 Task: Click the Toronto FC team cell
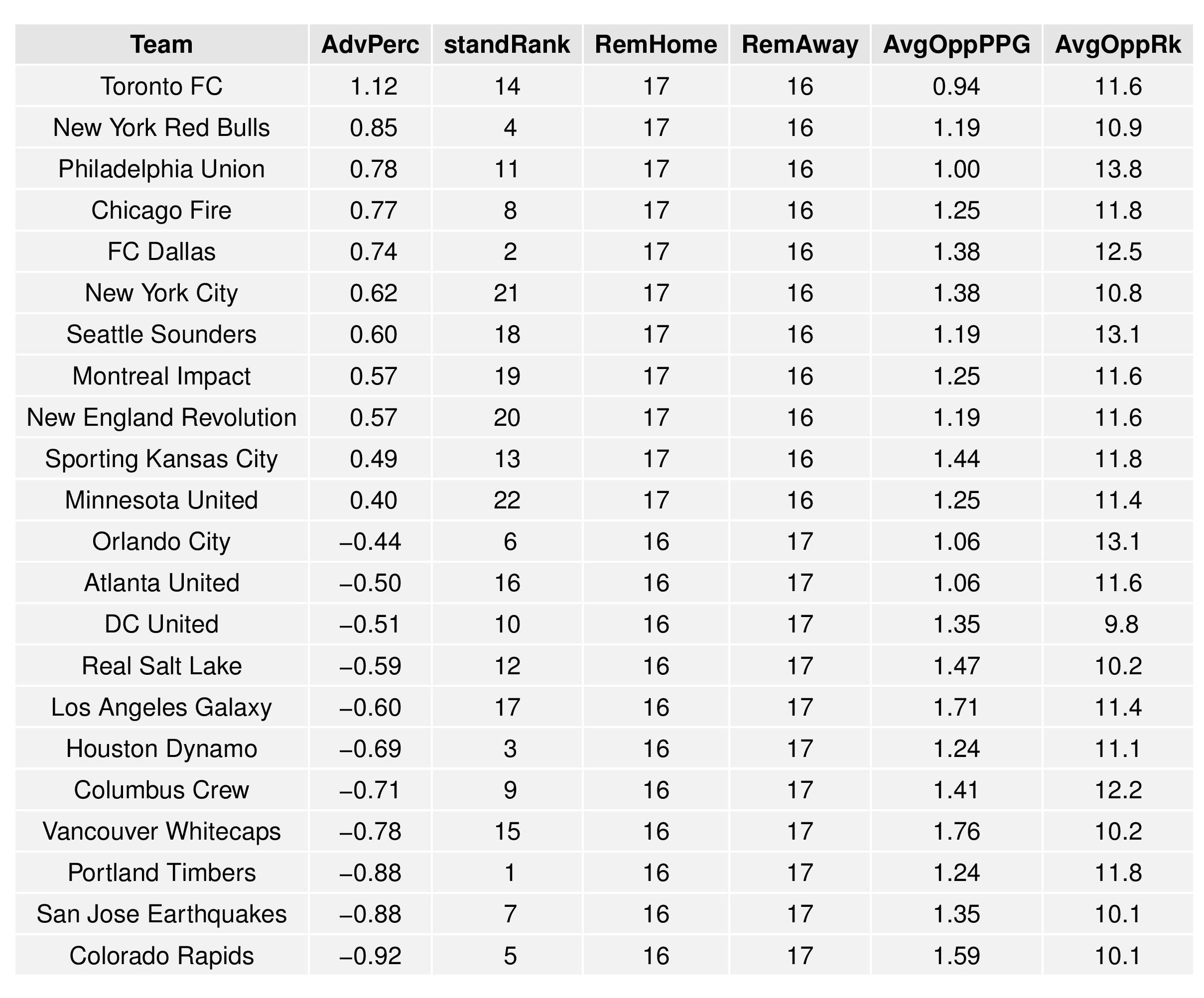161,87
